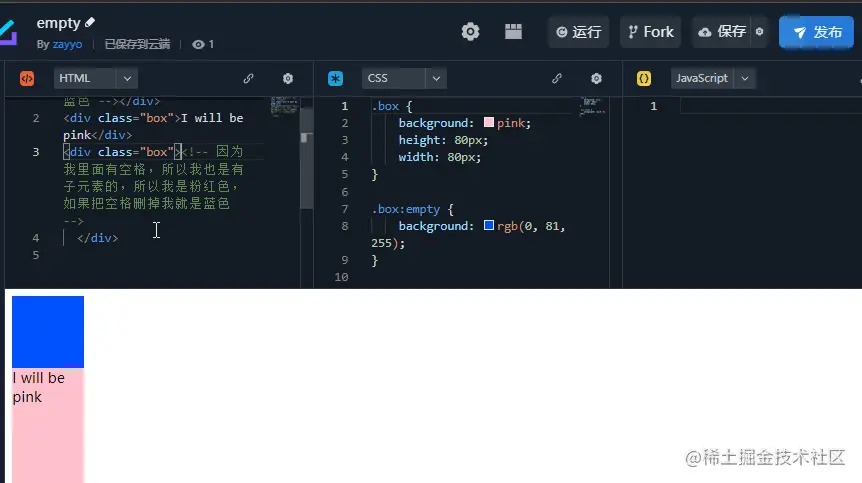Click the link icon in CSS panel

click(557, 79)
